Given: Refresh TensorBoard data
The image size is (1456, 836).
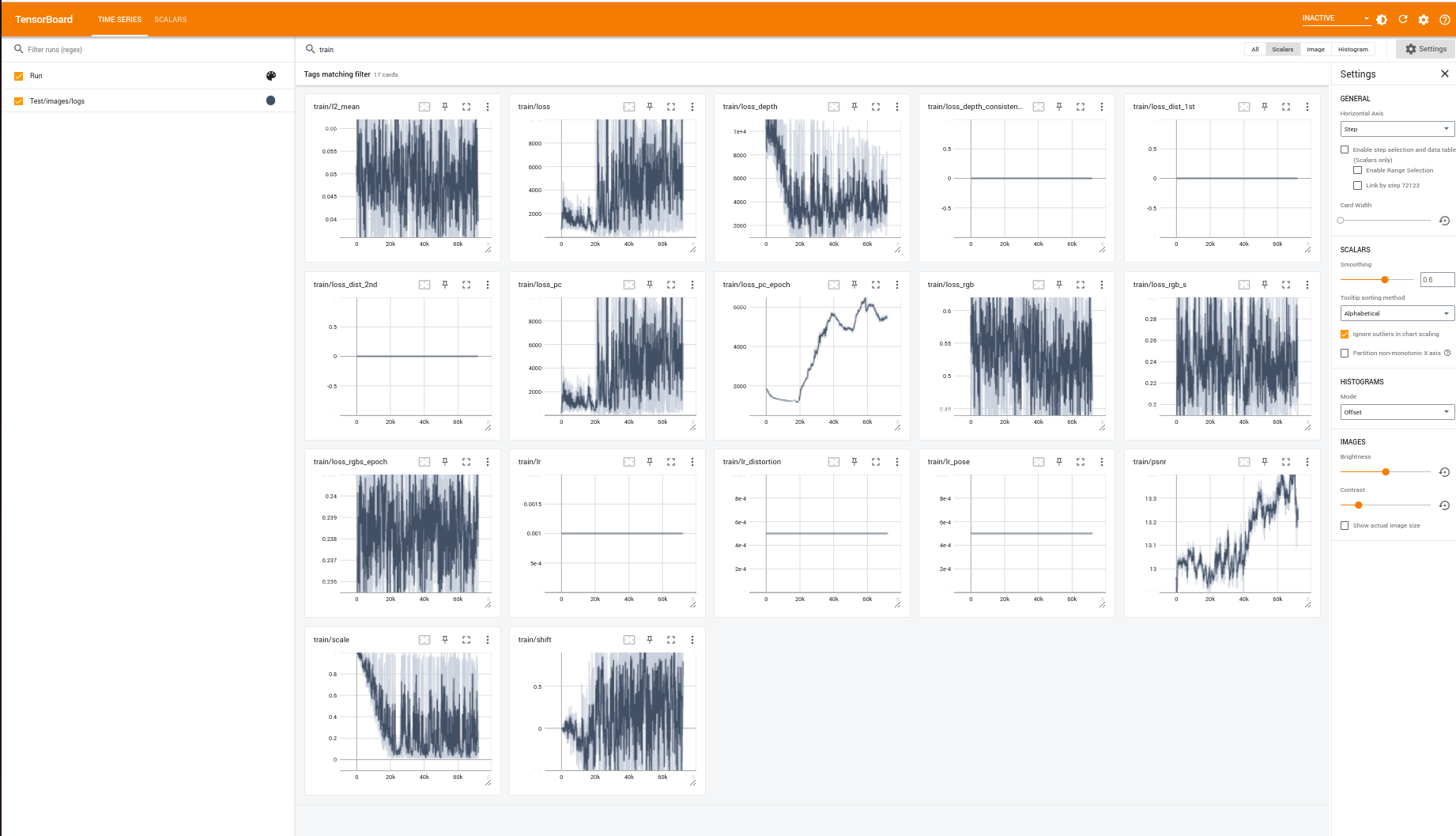Looking at the screenshot, I should tap(1403, 19).
